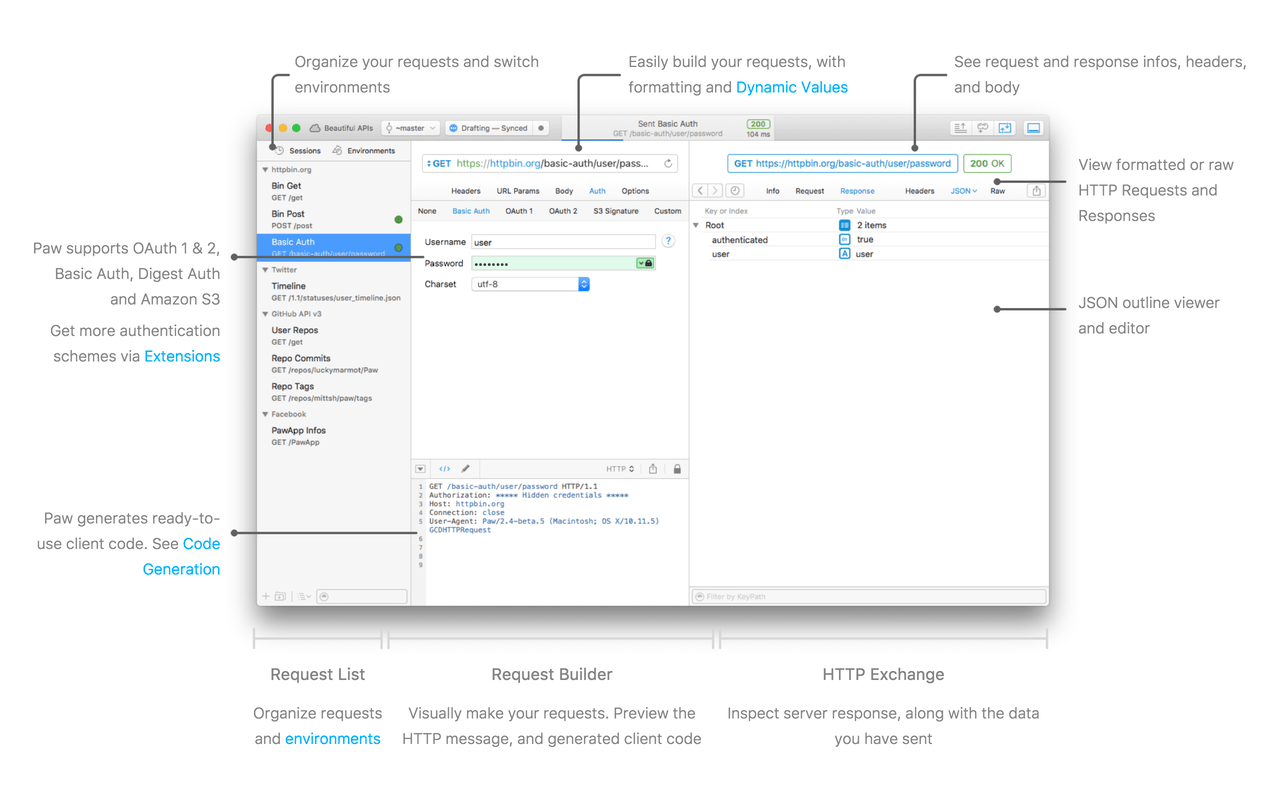Select the Custom auth type

667,211
